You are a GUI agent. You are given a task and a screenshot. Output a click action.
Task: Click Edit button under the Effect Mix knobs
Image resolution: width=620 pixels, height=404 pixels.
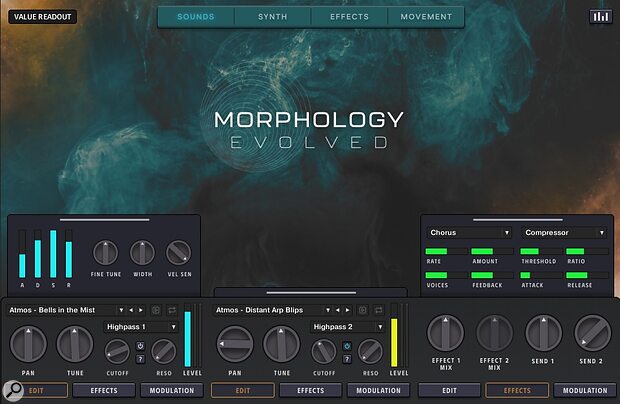[x=449, y=391]
